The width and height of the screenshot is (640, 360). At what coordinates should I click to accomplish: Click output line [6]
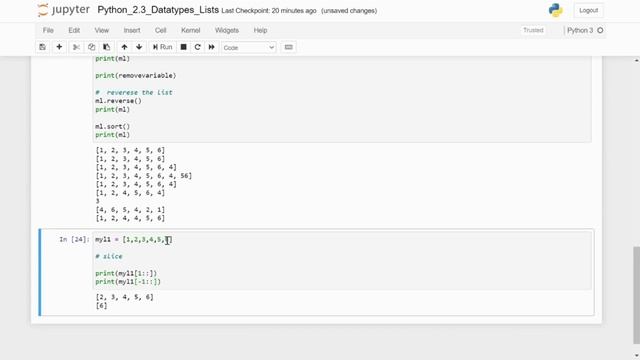(101, 306)
